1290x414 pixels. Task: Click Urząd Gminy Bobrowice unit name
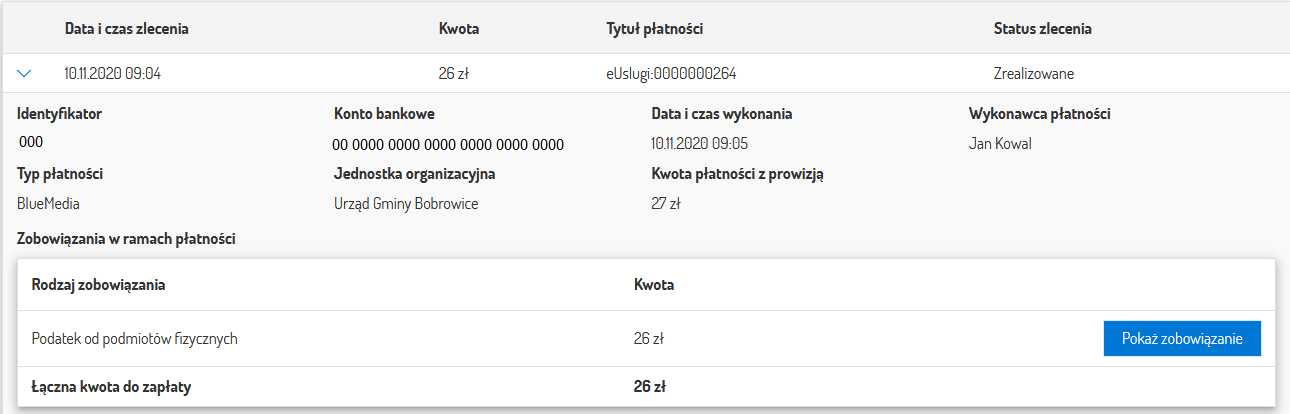(406, 203)
